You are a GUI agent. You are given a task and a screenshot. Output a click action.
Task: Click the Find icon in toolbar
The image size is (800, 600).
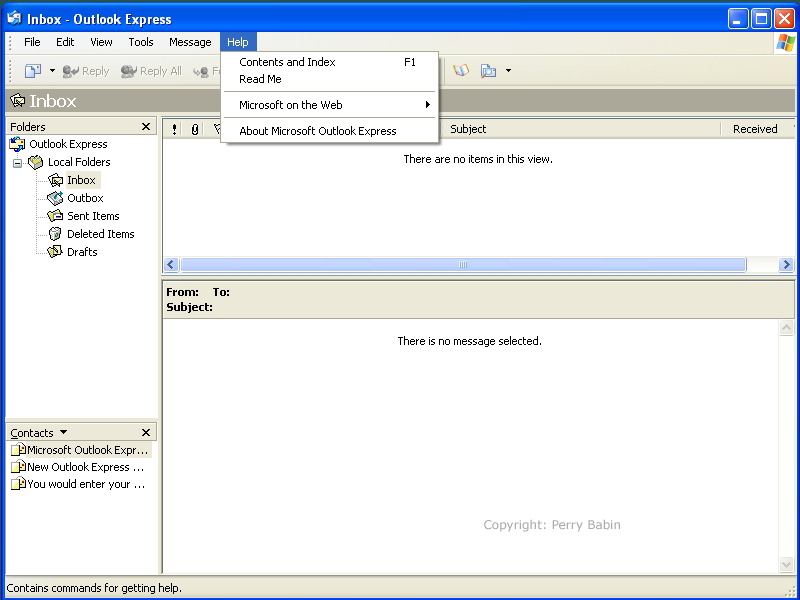point(489,71)
